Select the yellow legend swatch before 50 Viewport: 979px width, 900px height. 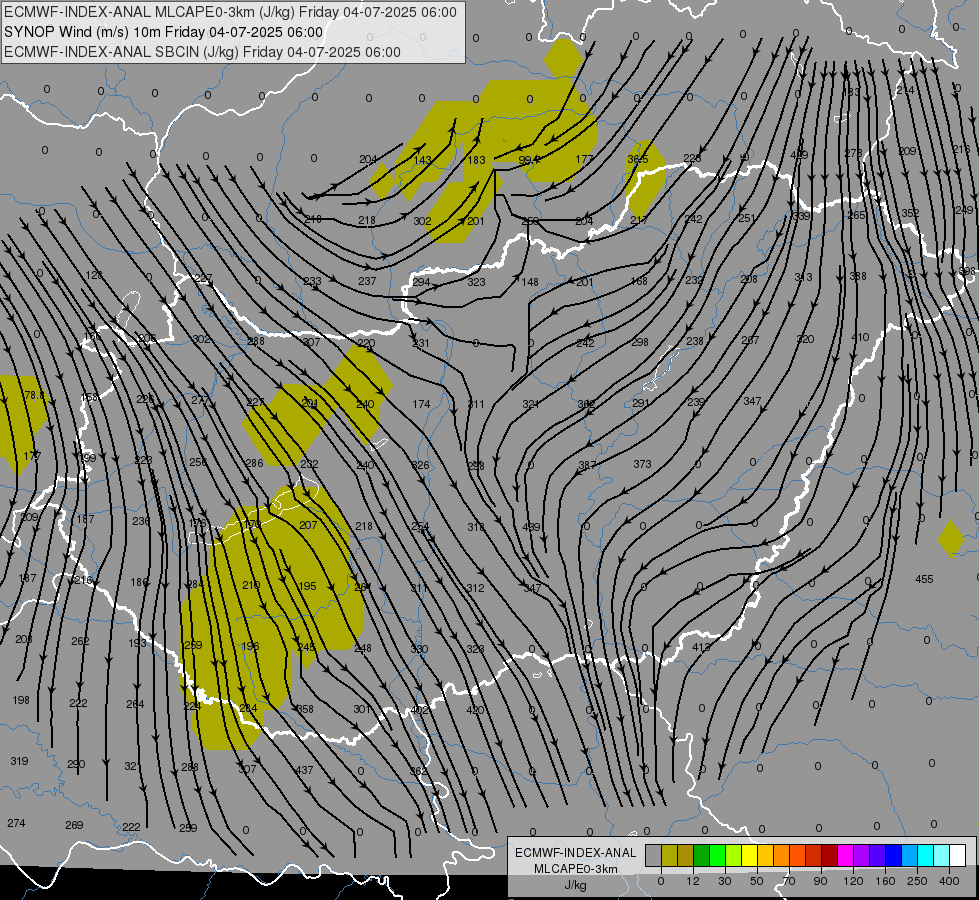coord(749,855)
